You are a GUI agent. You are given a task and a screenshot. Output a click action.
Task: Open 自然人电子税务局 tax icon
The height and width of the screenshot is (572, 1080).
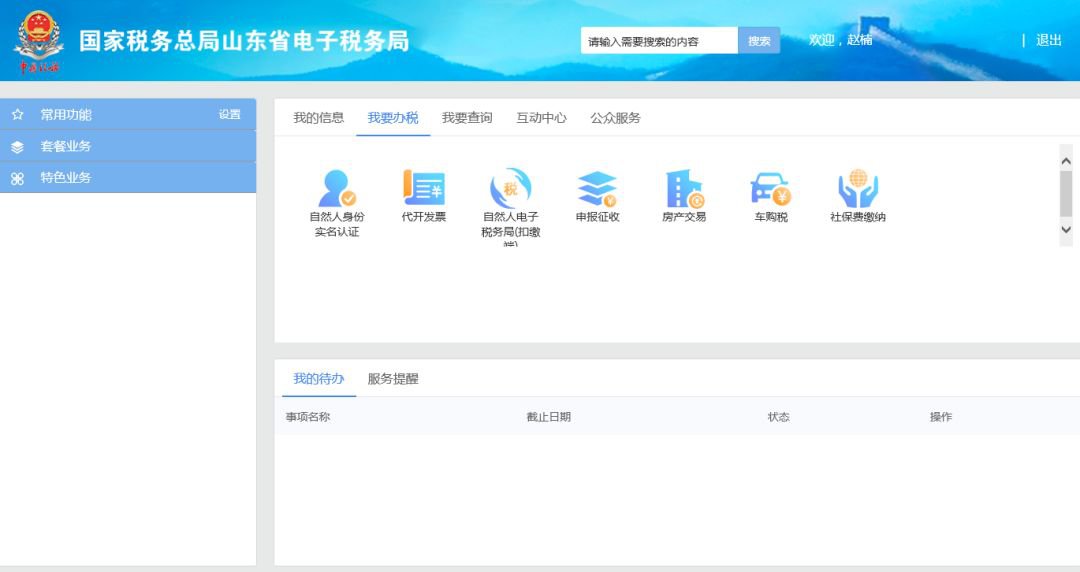[x=510, y=189]
